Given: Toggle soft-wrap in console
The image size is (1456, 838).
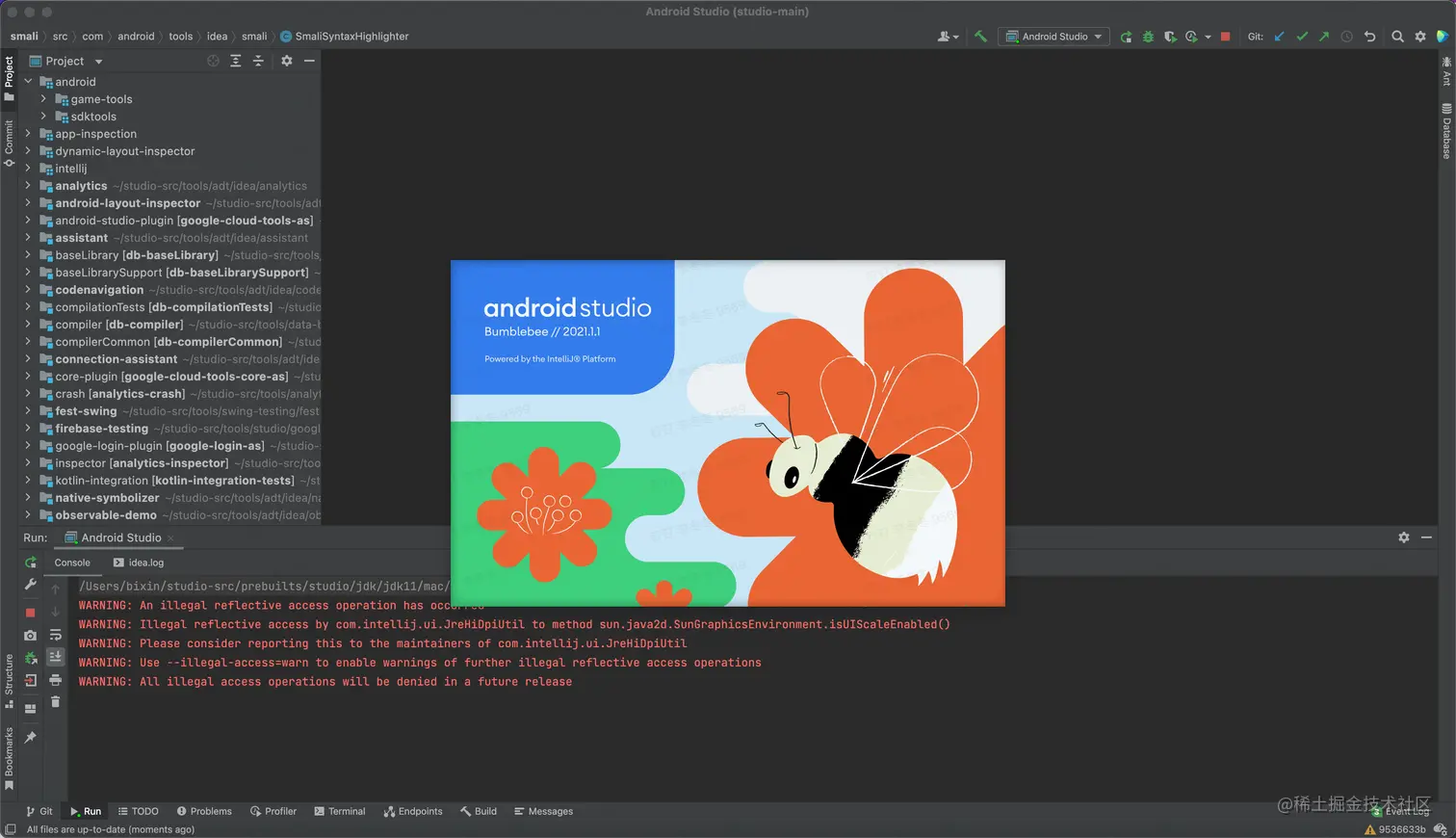Looking at the screenshot, I should point(55,636).
